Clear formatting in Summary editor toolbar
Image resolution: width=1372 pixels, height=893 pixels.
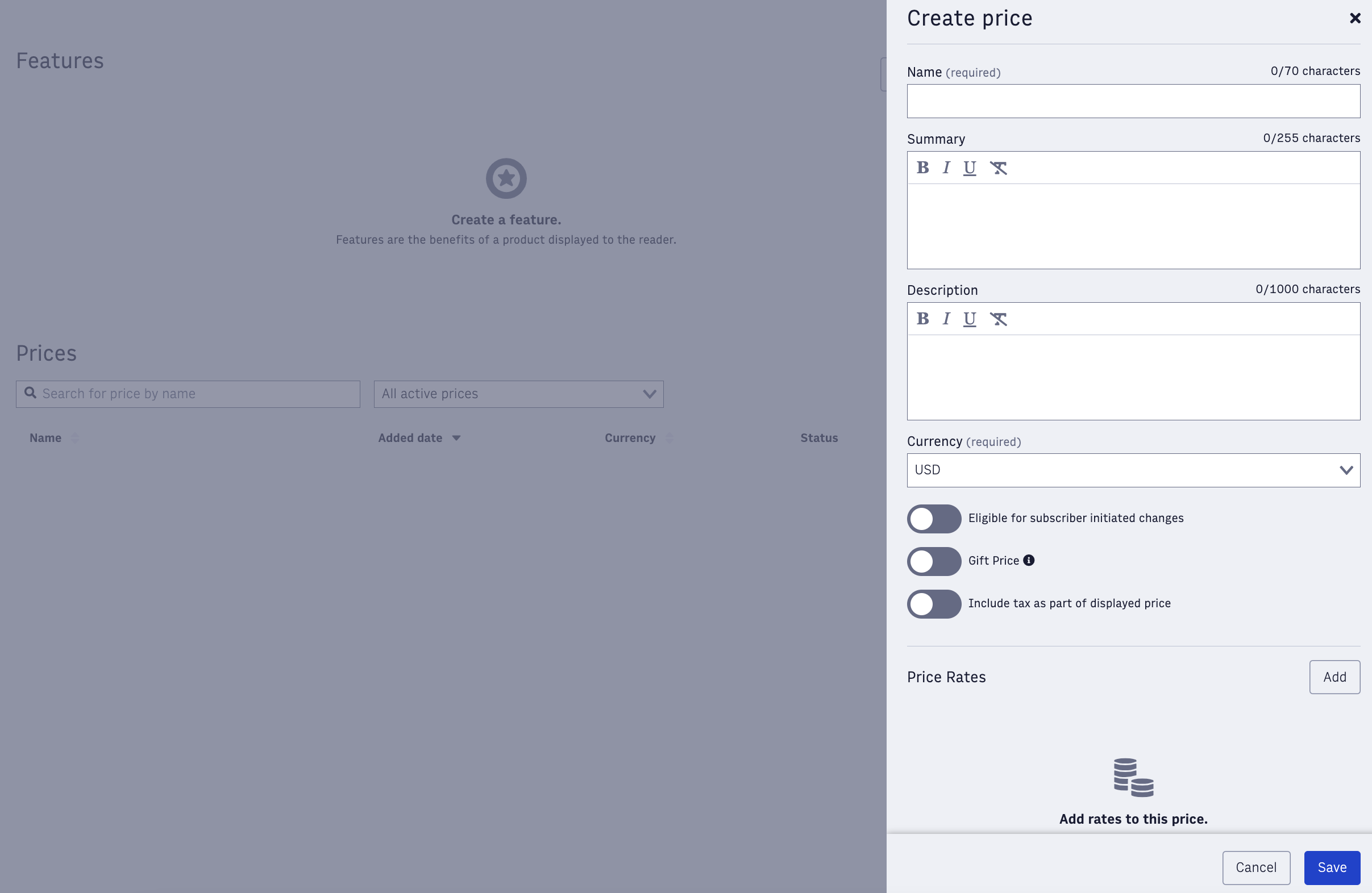point(998,168)
